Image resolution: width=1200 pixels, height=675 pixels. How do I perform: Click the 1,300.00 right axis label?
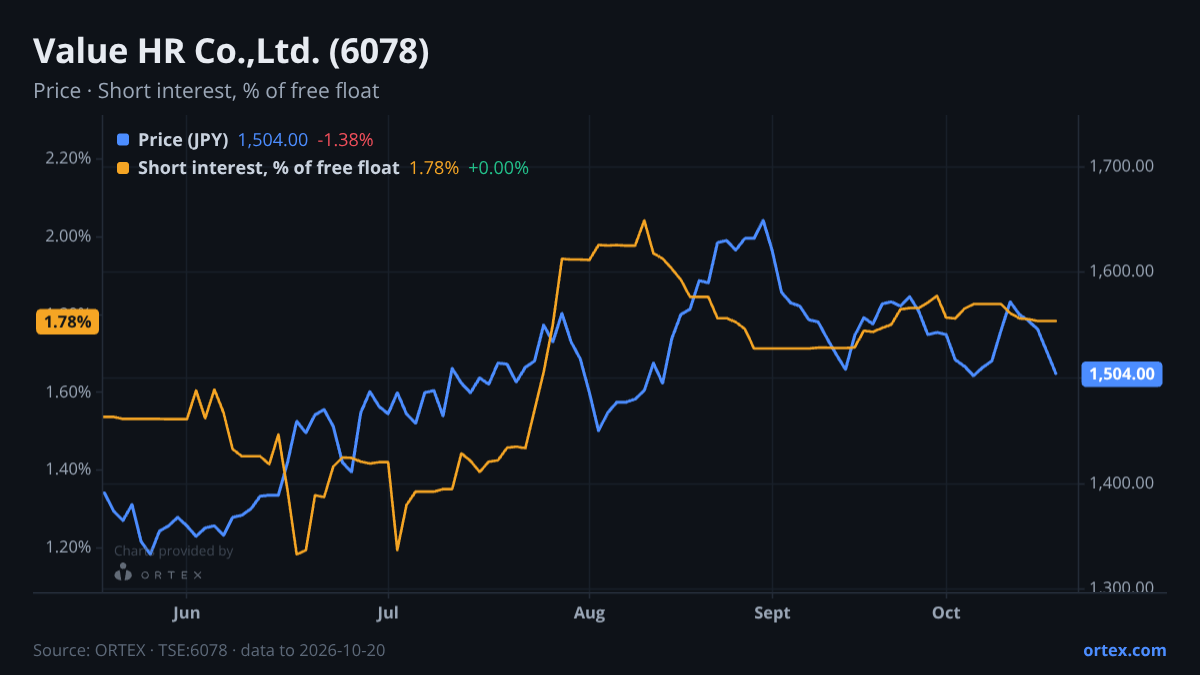point(1122,588)
